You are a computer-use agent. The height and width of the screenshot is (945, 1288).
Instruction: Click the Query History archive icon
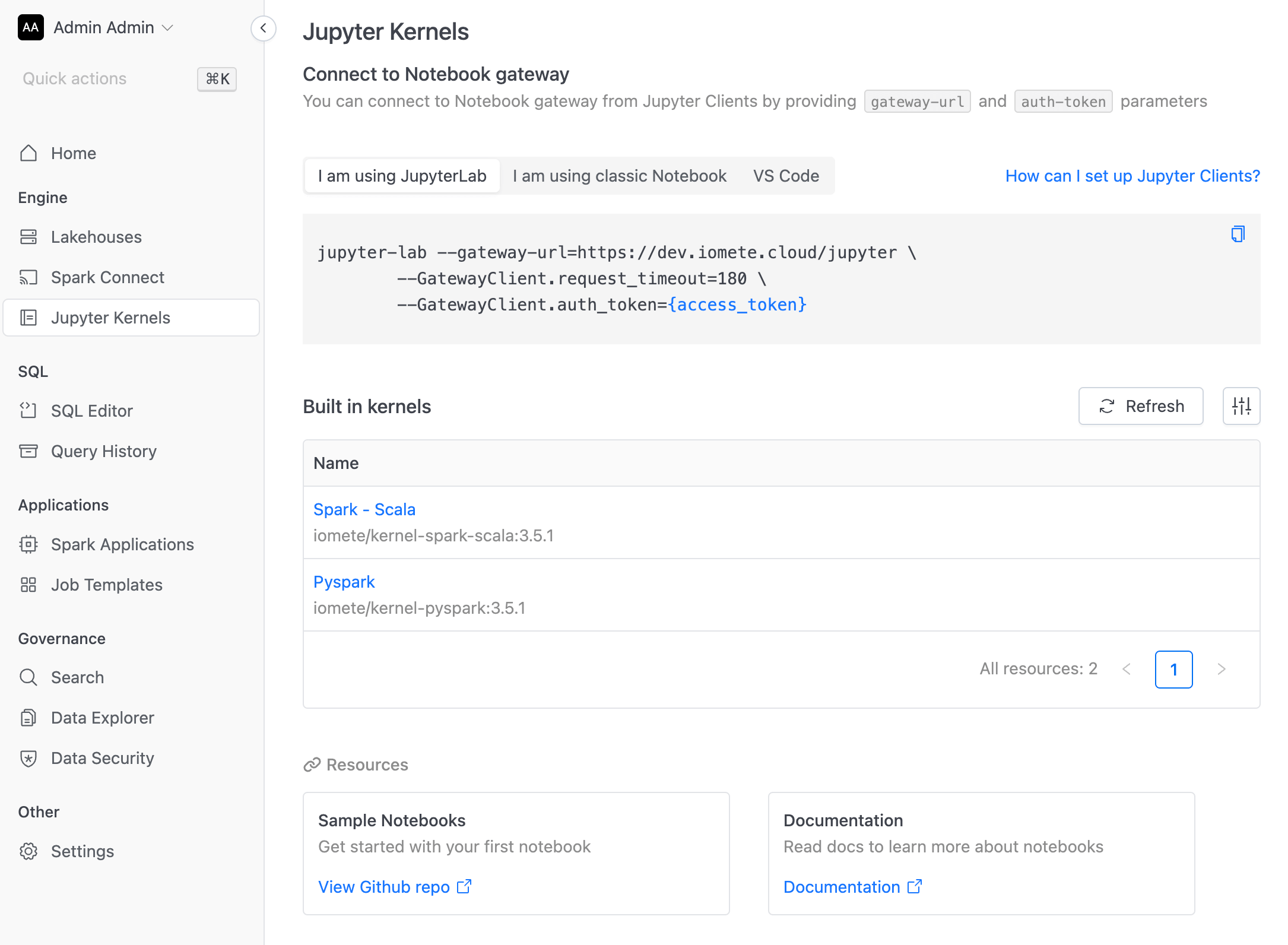(28, 451)
